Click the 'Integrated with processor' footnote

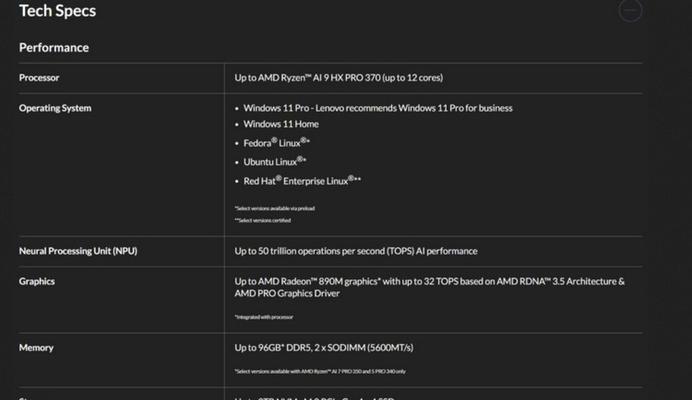(x=263, y=317)
